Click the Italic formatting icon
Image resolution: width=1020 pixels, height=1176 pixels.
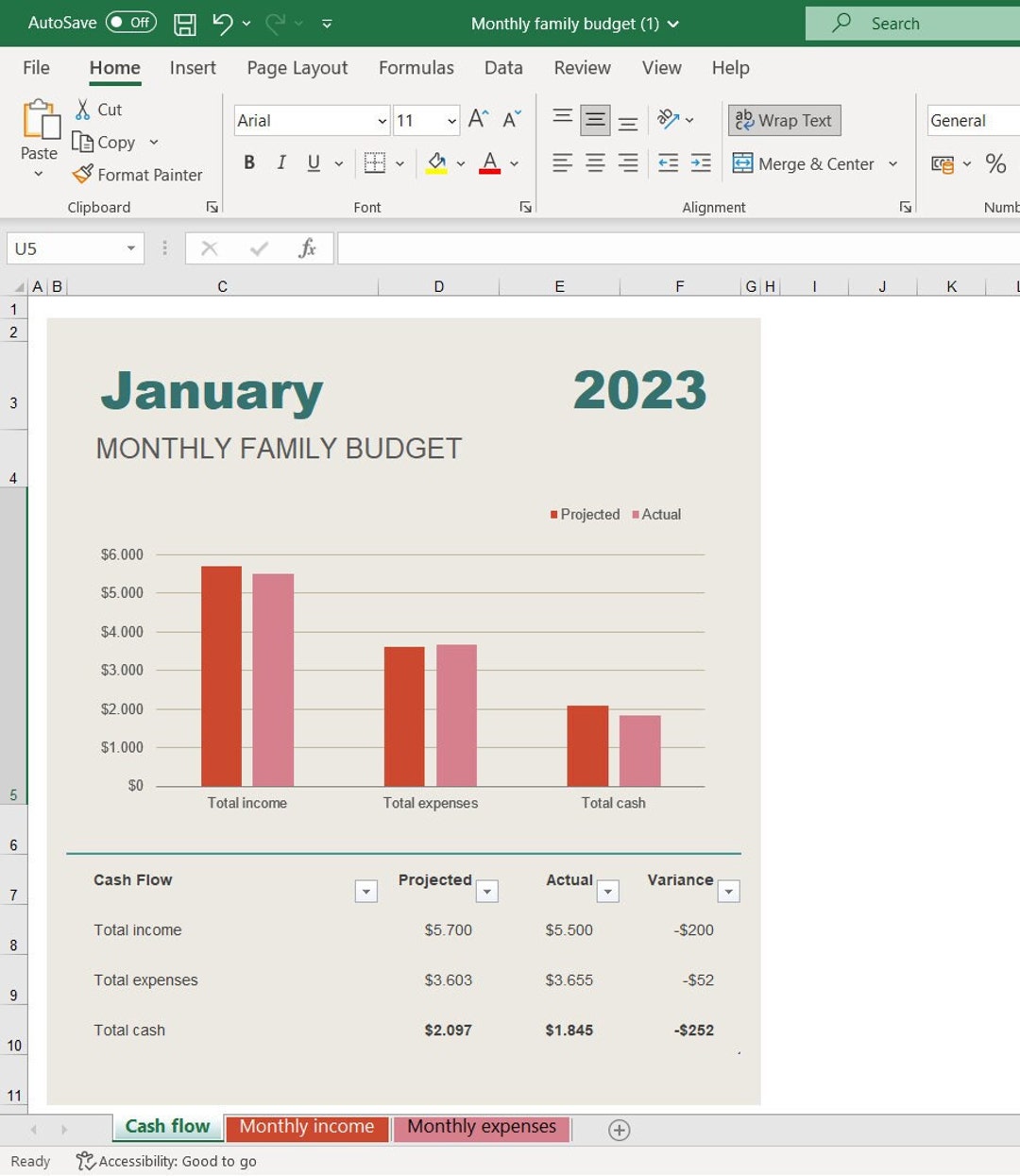coord(280,162)
